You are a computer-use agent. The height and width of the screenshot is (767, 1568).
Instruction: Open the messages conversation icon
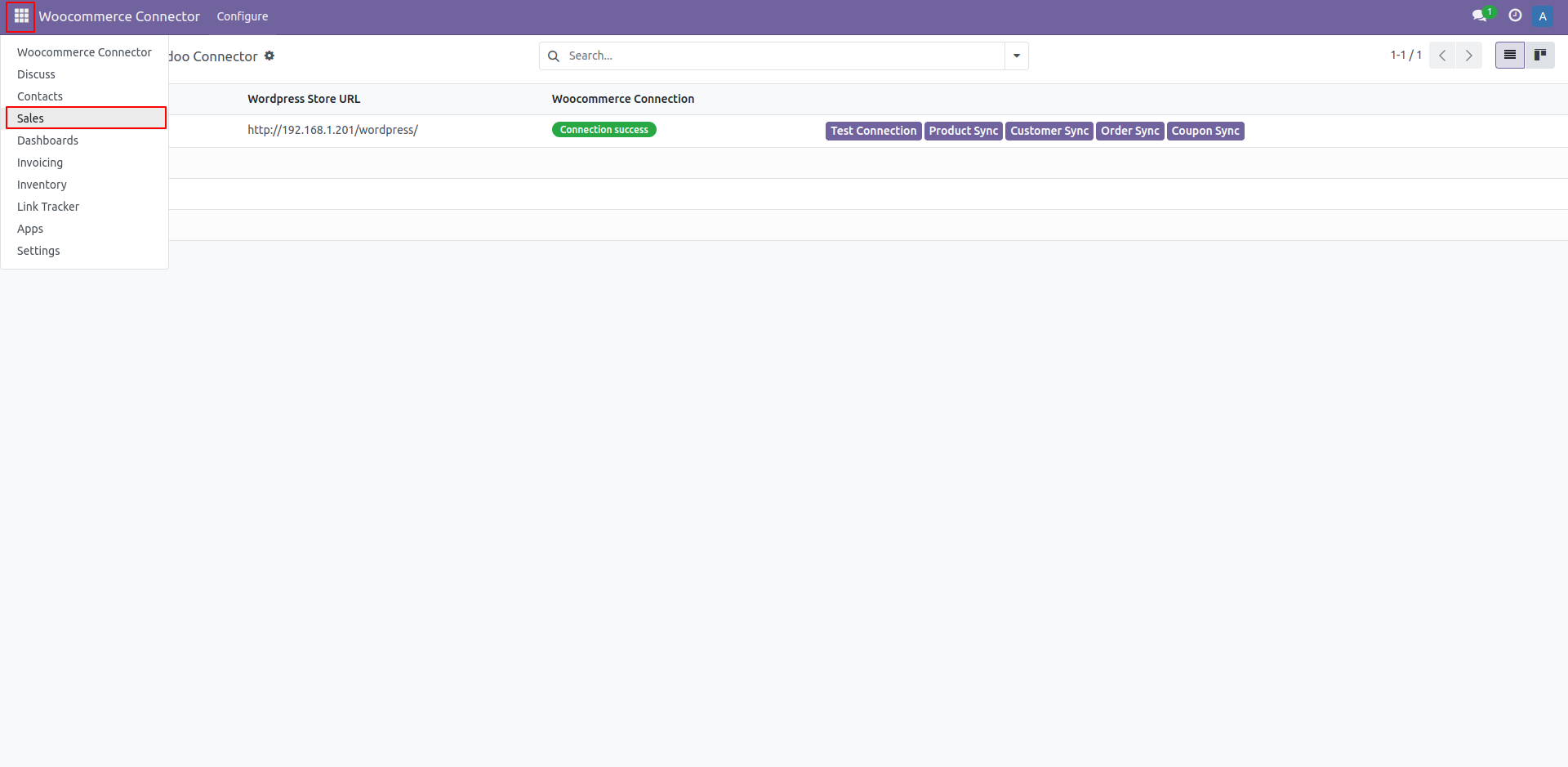(1479, 16)
